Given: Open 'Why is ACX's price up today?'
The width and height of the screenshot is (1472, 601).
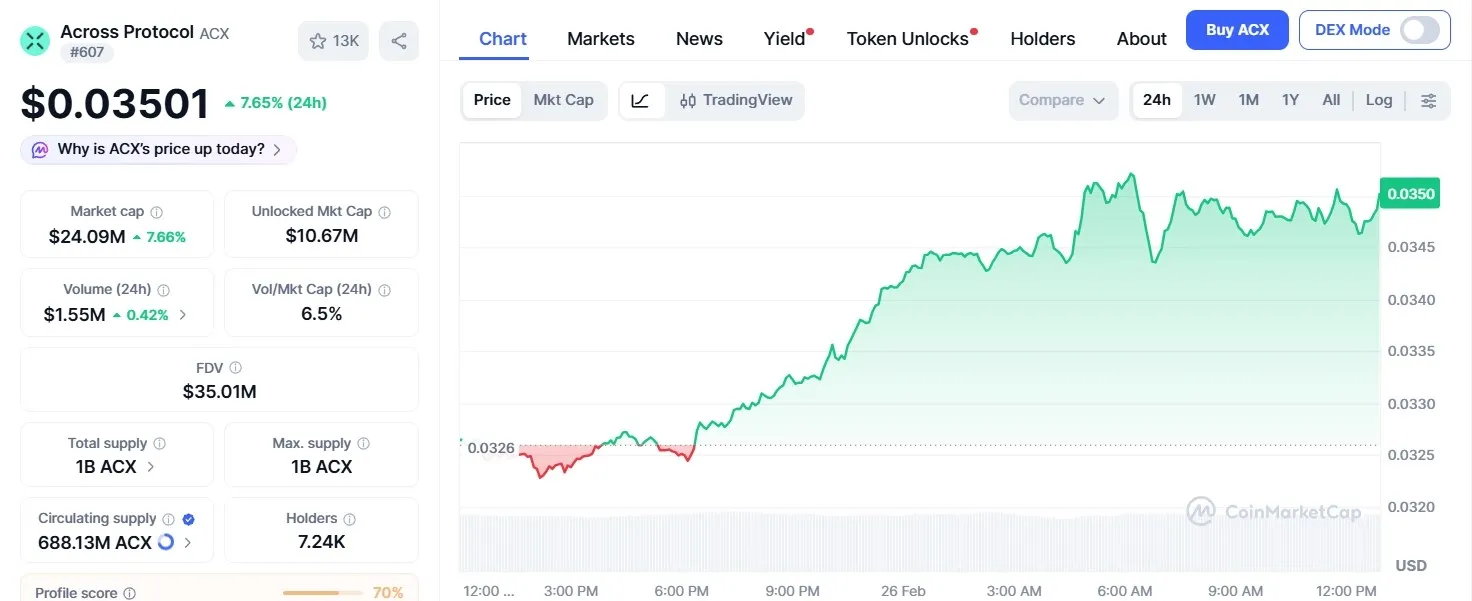Looking at the screenshot, I should [x=157, y=148].
